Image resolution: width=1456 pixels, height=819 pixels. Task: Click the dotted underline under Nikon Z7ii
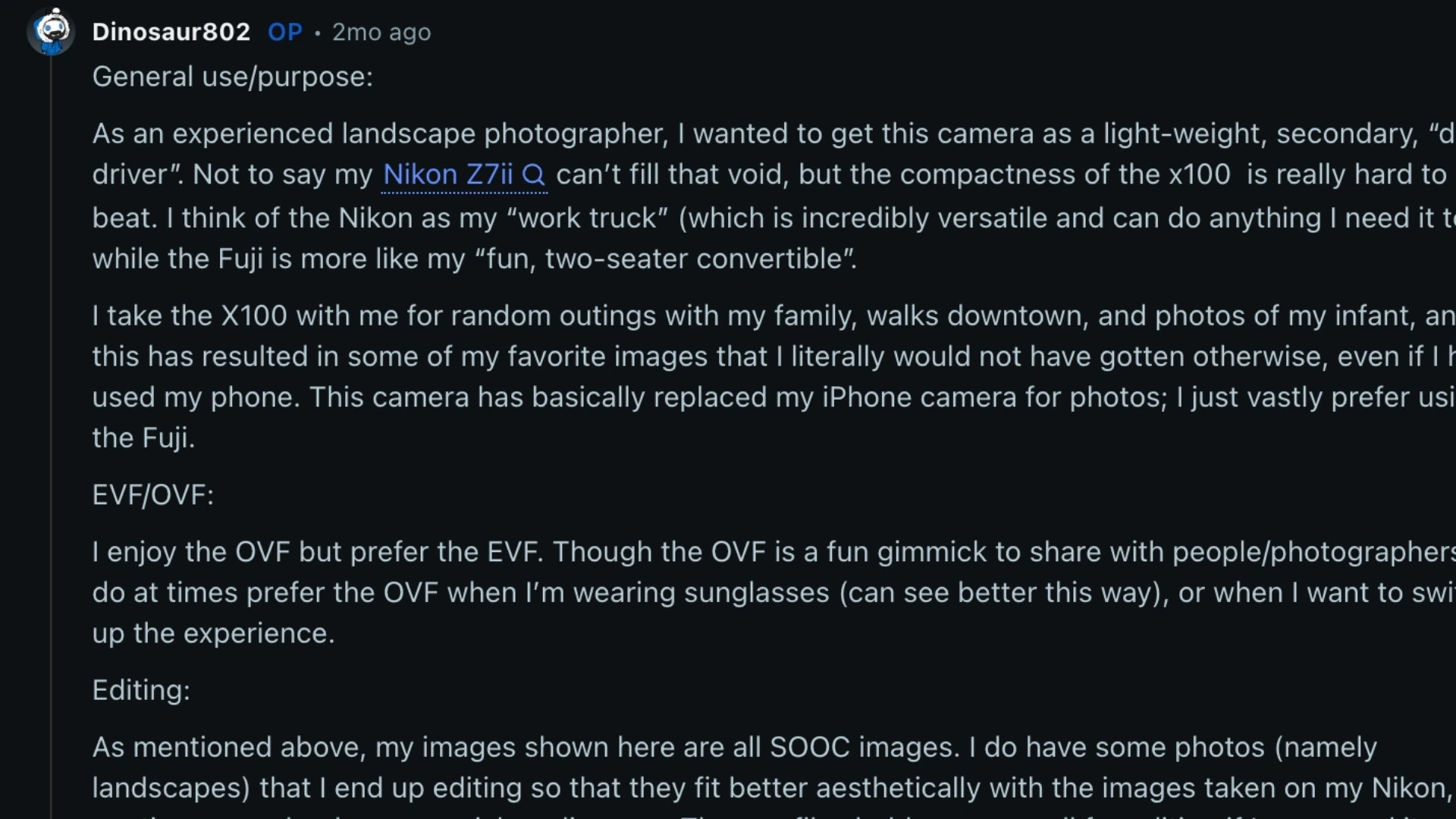[464, 194]
